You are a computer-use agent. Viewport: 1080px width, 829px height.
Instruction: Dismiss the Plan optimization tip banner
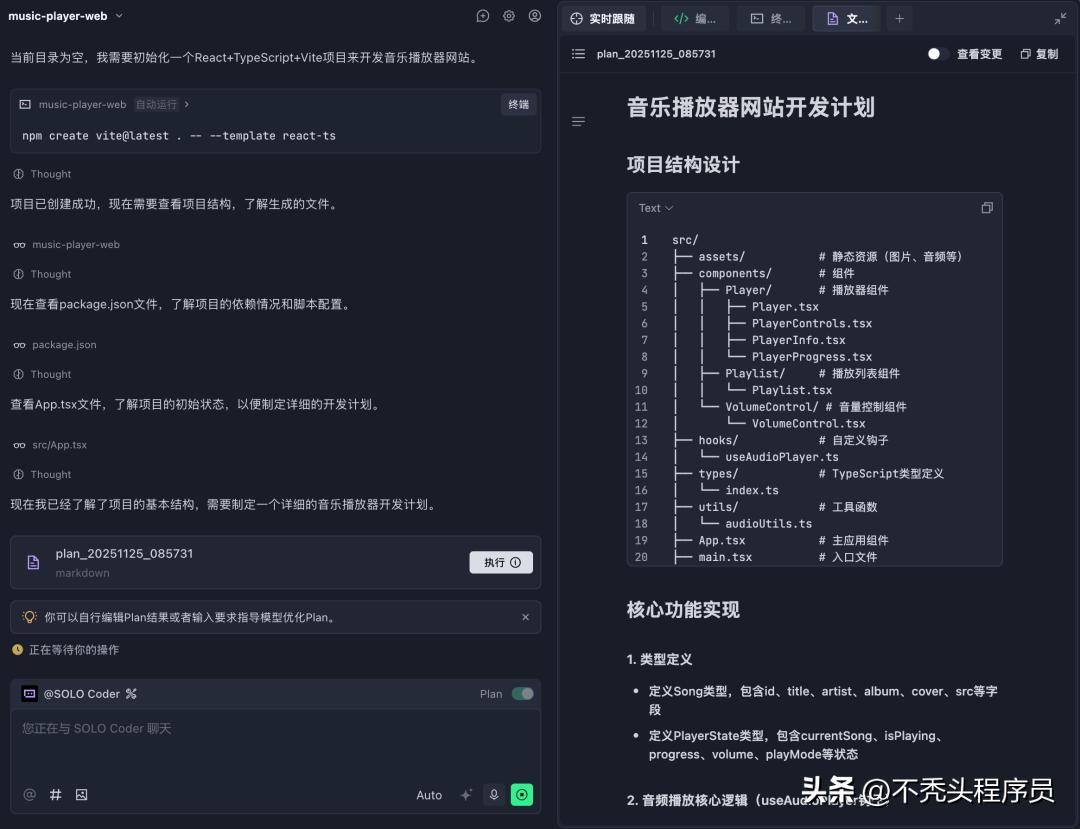click(525, 616)
